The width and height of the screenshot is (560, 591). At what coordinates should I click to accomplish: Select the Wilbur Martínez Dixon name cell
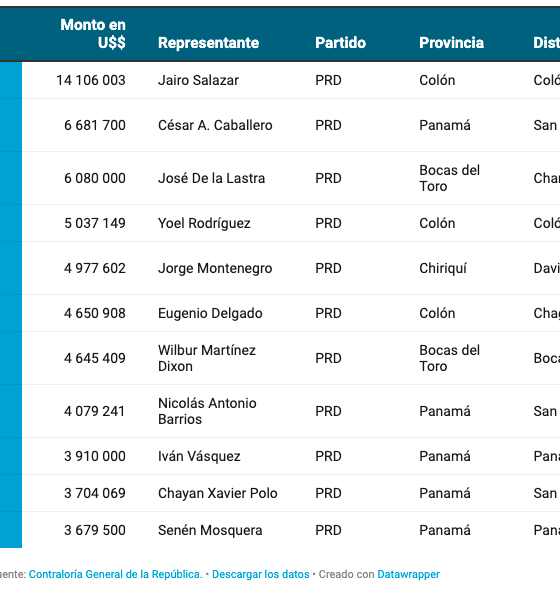coord(207,358)
